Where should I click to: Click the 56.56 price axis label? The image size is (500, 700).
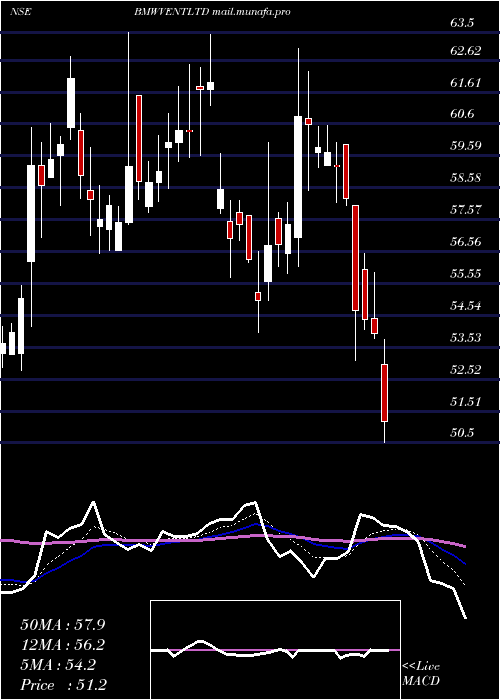[x=466, y=242]
